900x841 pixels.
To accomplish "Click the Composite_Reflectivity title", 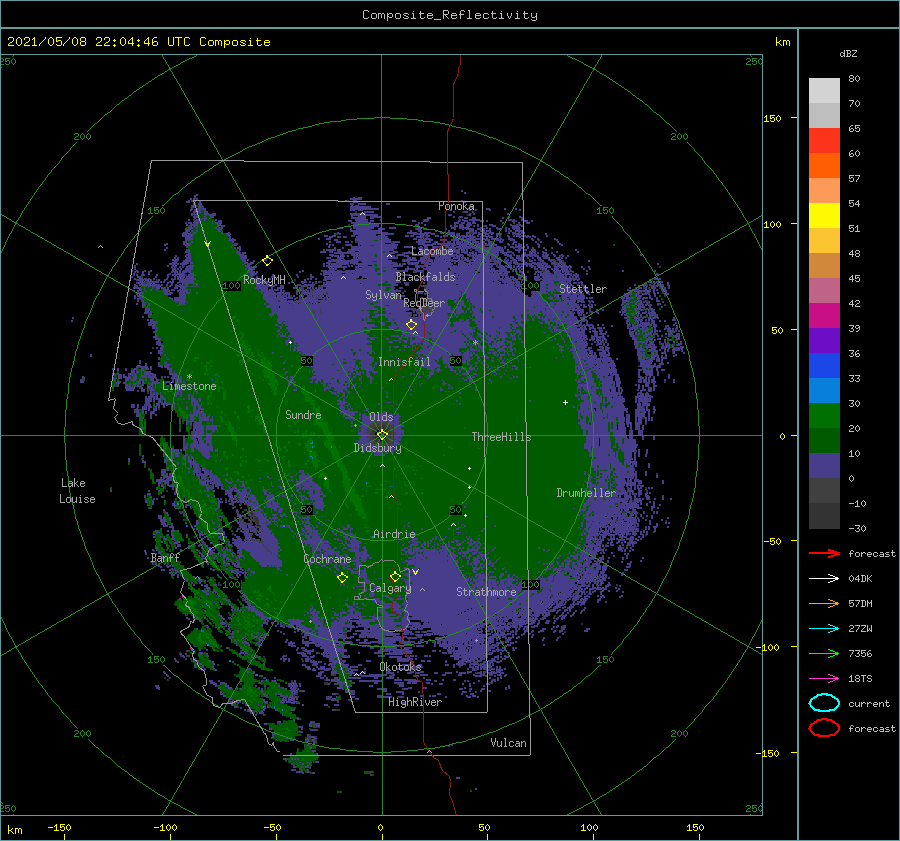I will (x=450, y=15).
